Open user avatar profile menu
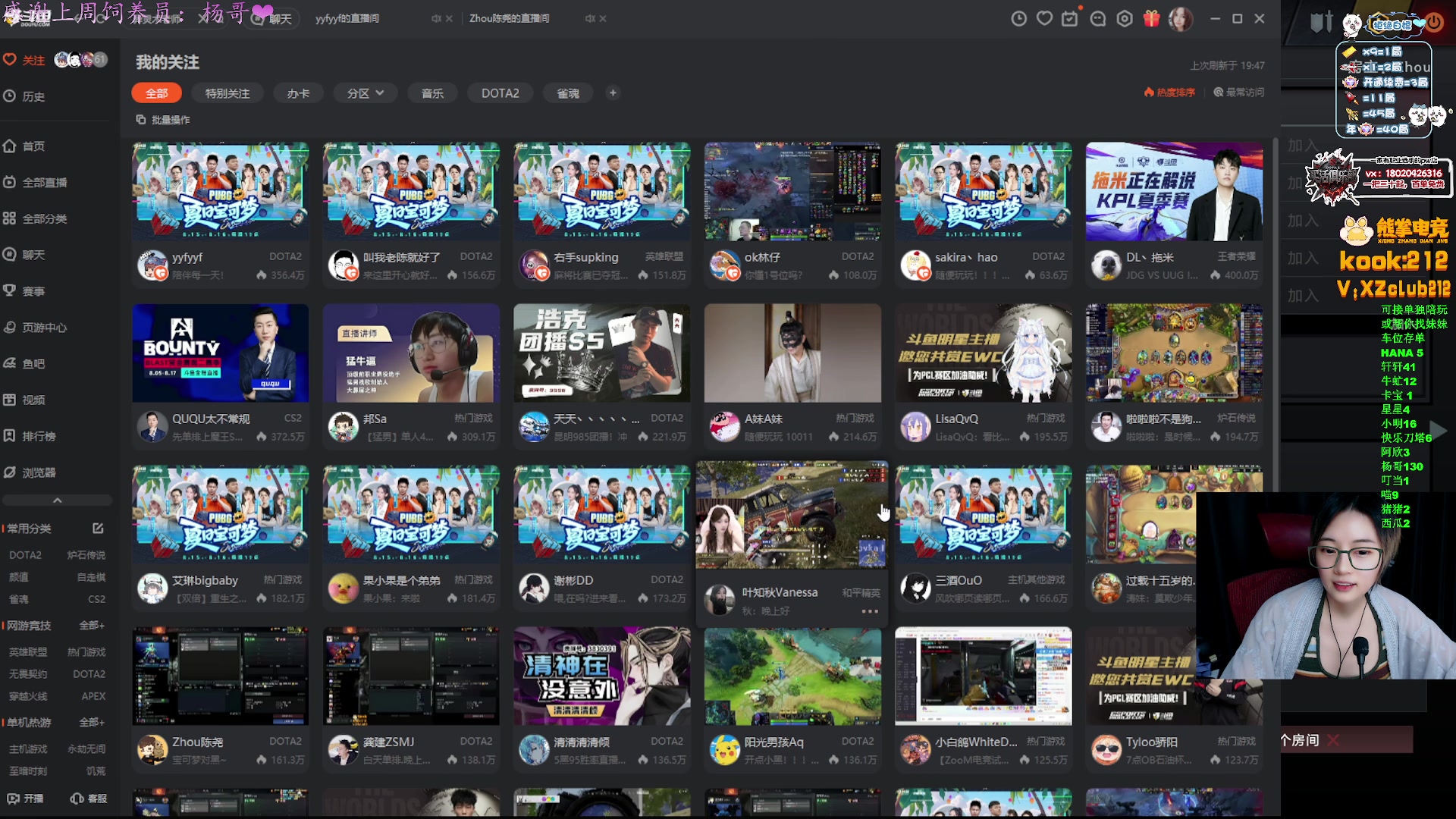This screenshot has height=819, width=1456. 1180,18
